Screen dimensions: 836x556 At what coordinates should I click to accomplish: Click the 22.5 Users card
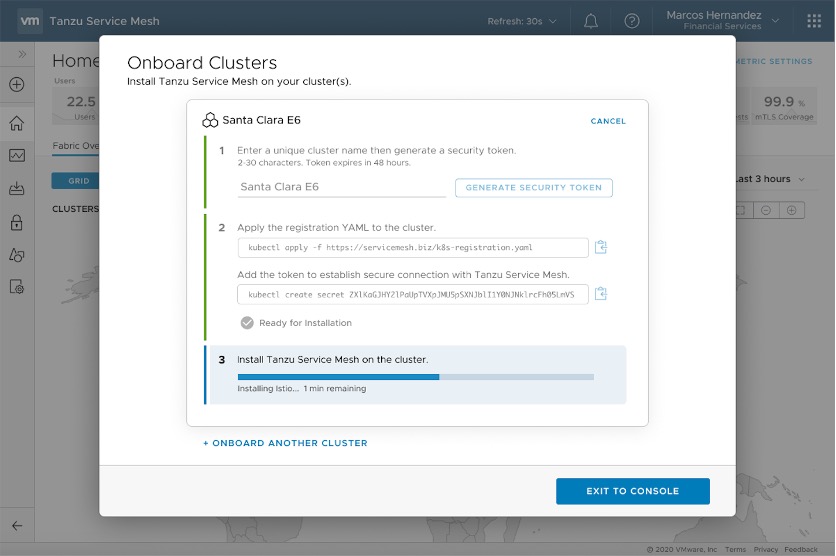(x=76, y=106)
